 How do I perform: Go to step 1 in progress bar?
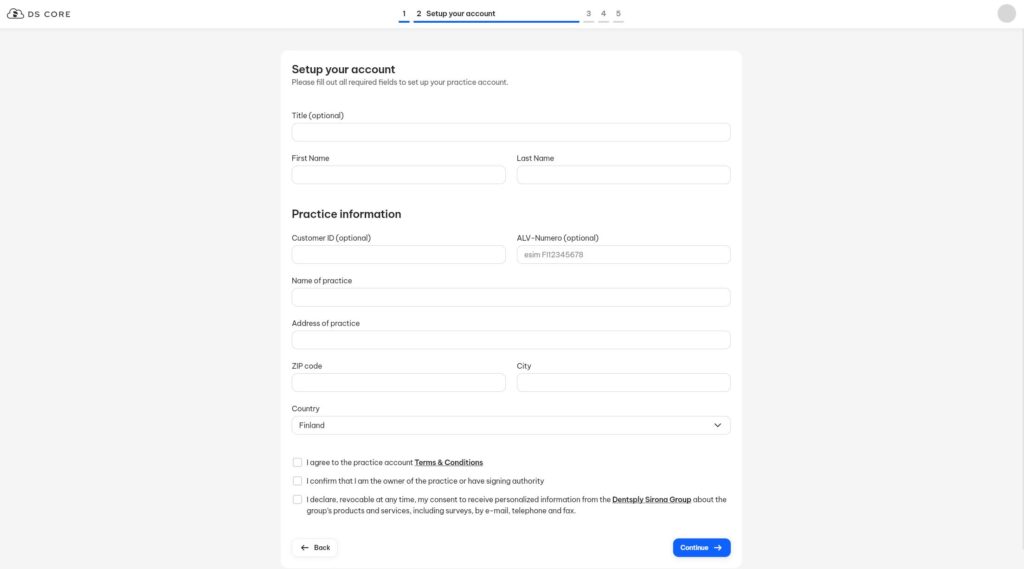point(404,14)
